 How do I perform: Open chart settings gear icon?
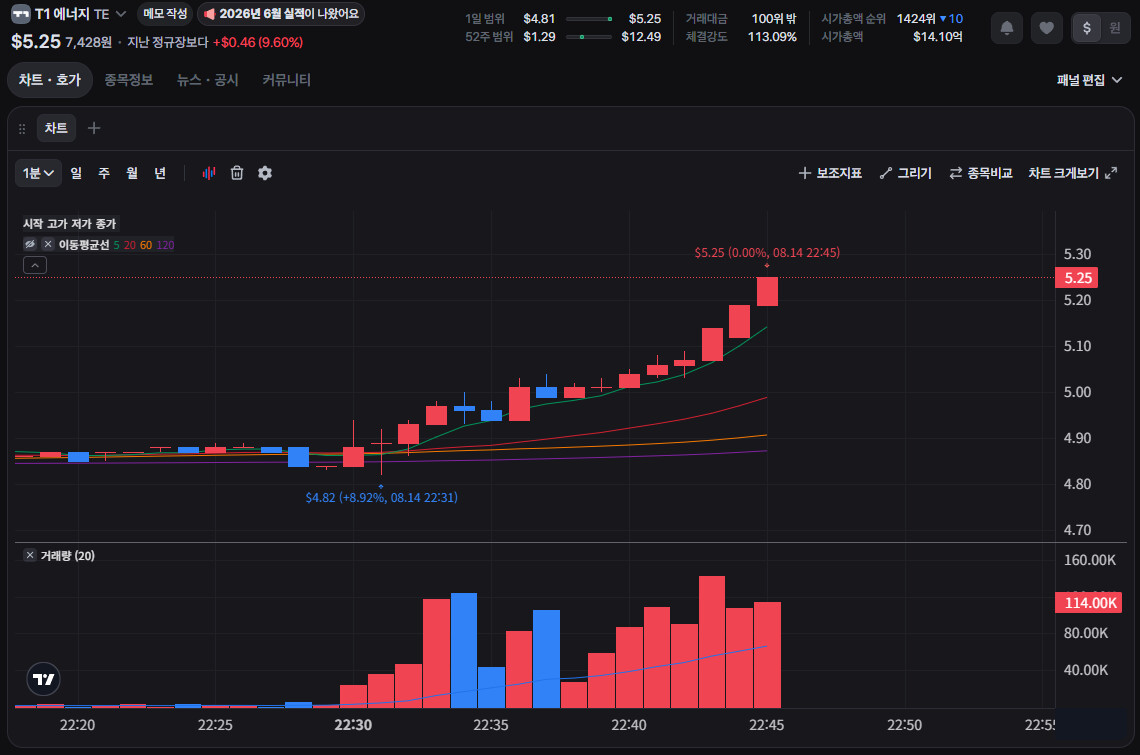tap(265, 173)
